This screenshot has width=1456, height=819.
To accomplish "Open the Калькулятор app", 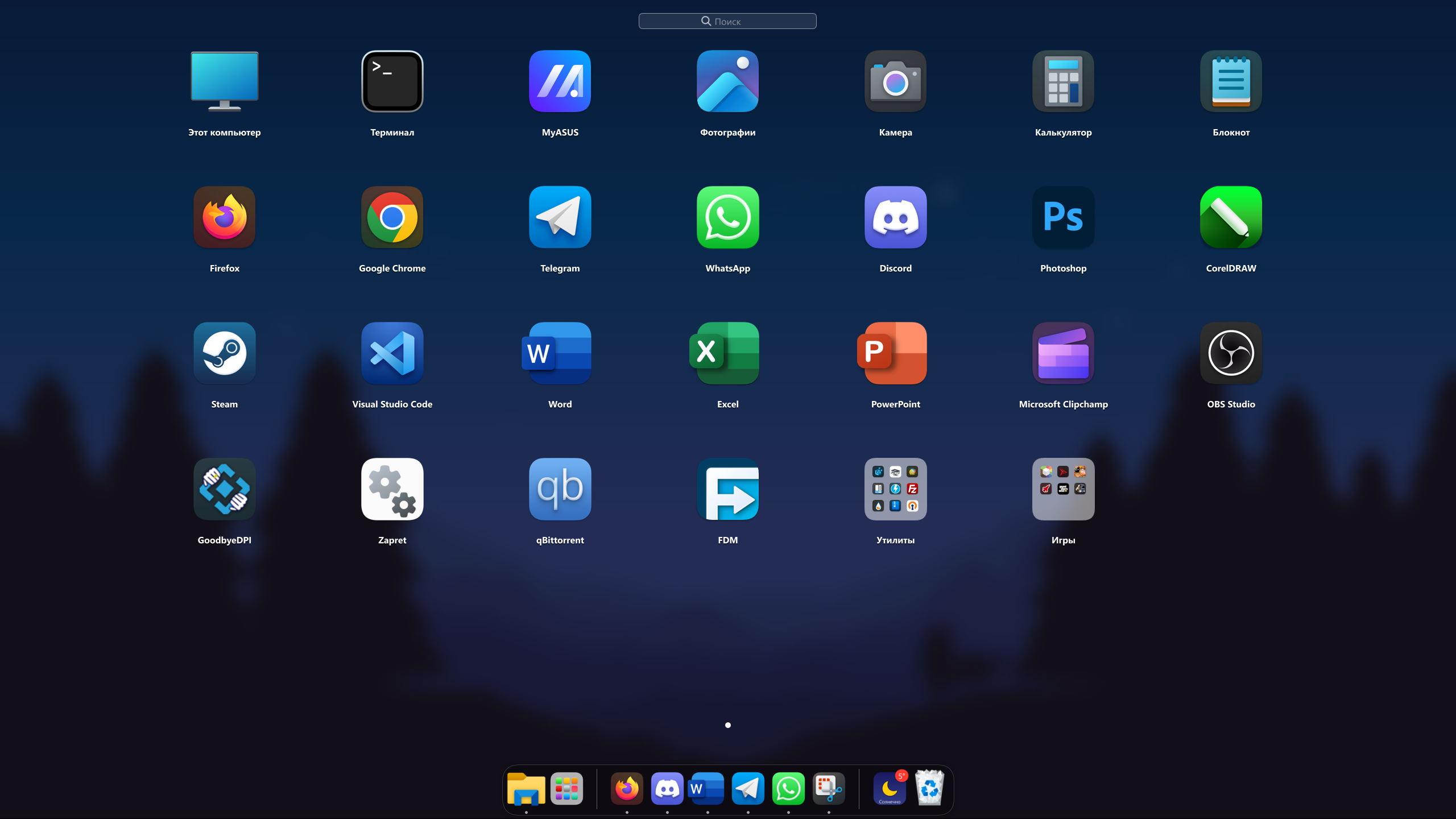I will tap(1063, 81).
